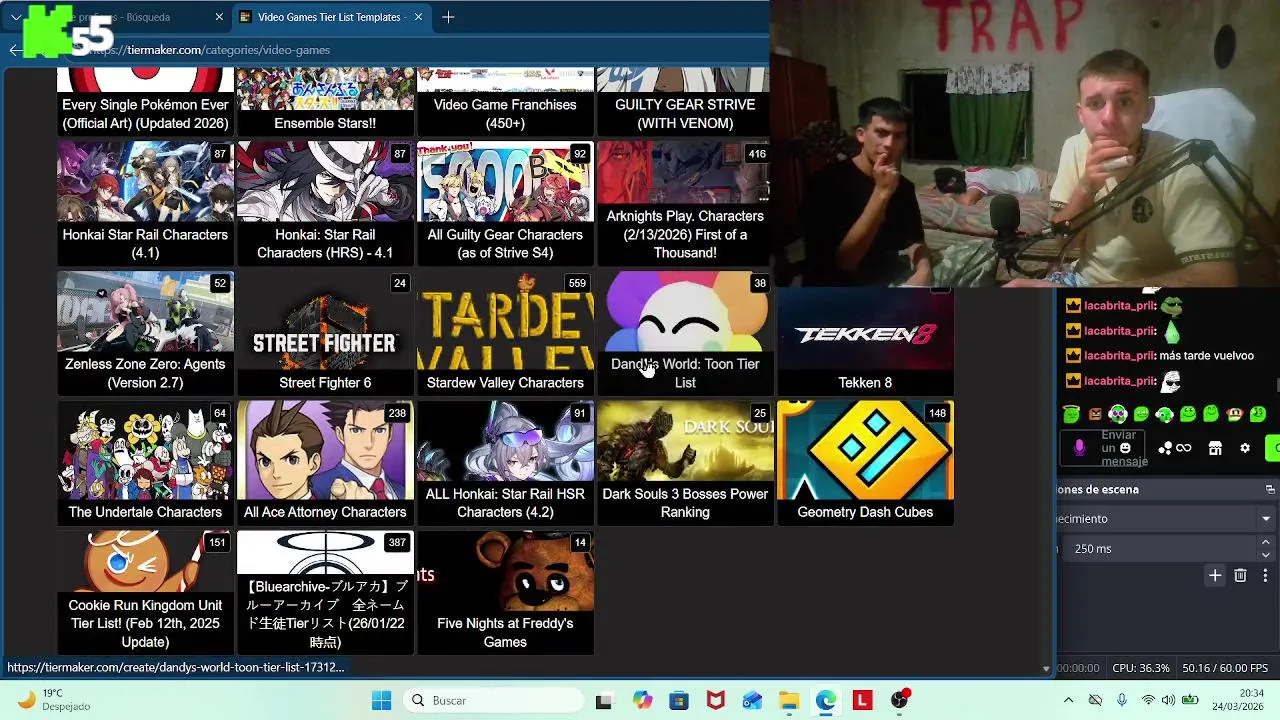Go back using browser back arrow
The height and width of the screenshot is (720, 1280).
(x=14, y=50)
